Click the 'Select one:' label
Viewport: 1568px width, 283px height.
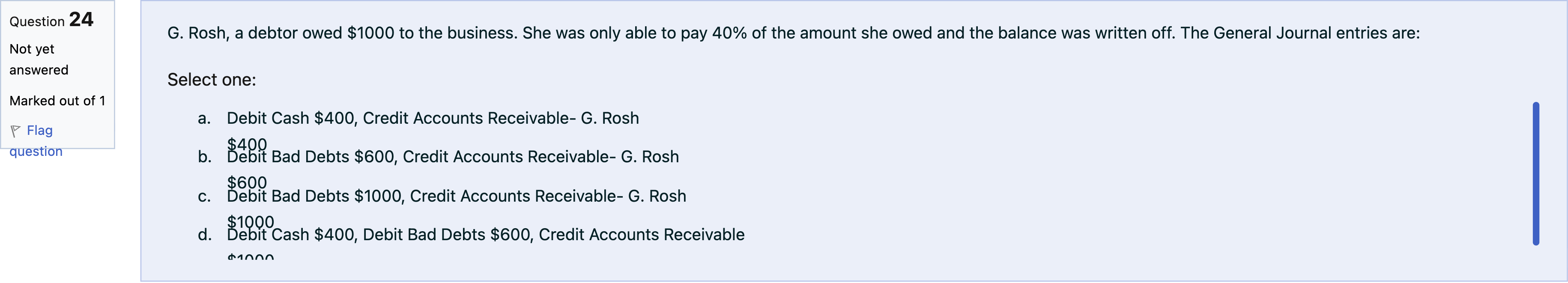point(211,80)
